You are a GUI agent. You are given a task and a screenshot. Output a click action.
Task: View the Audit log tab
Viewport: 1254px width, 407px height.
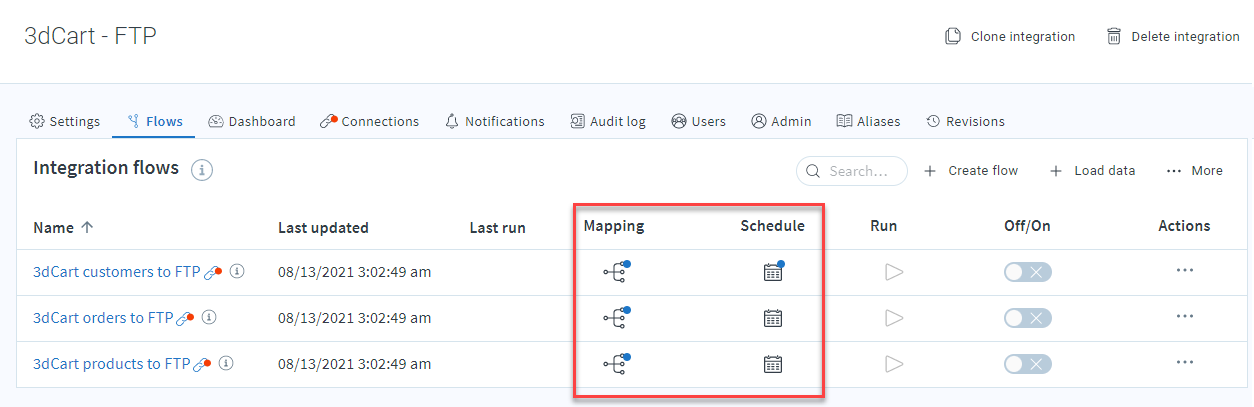[x=608, y=121]
